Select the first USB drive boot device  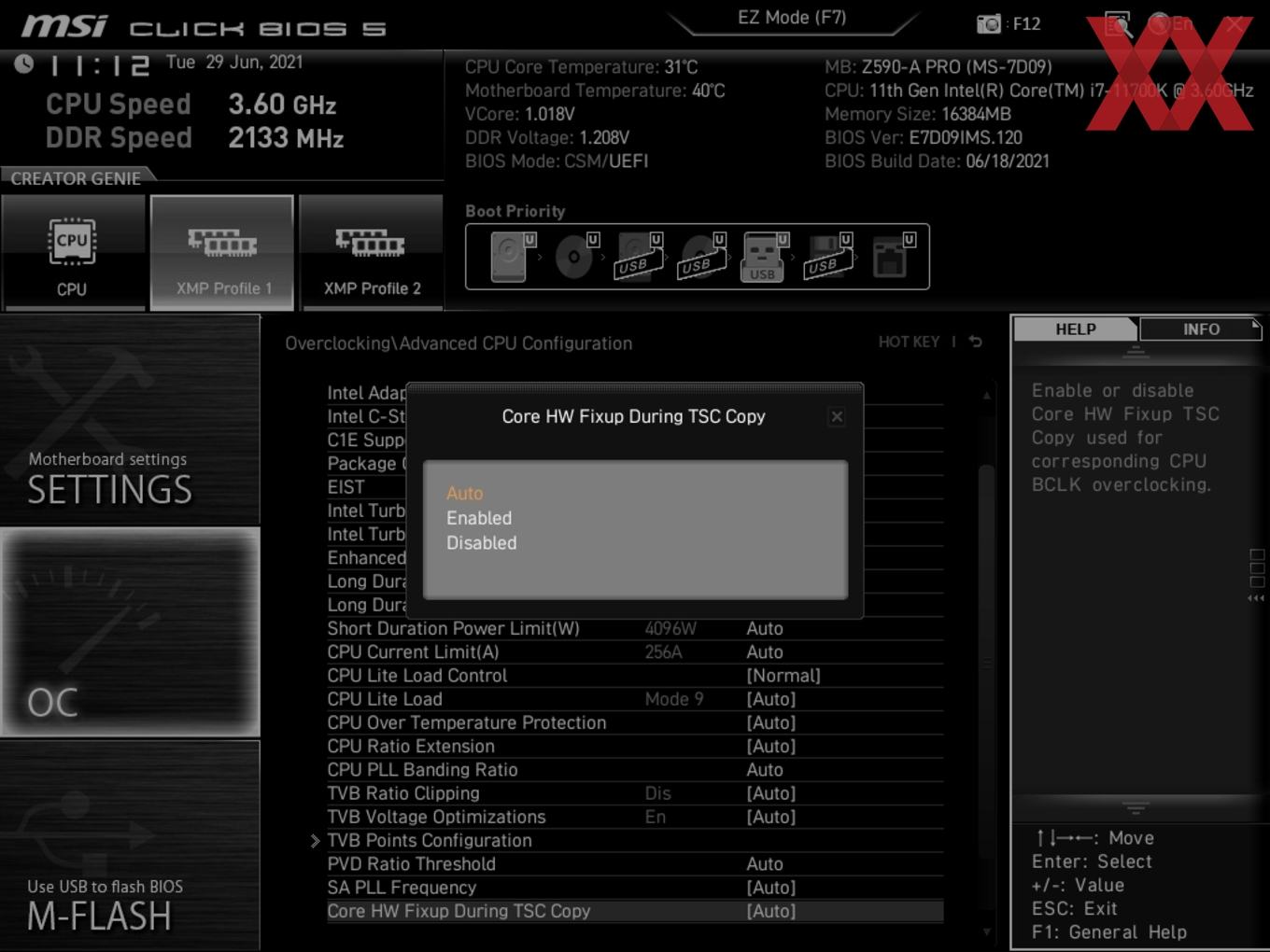638,257
